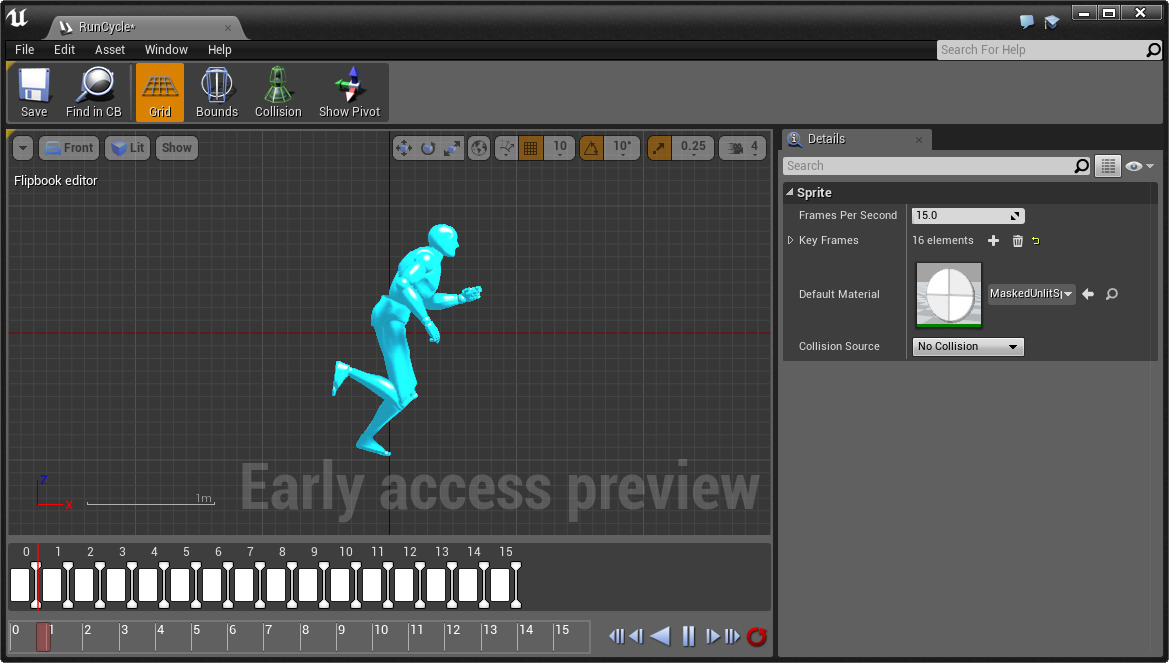Click the Lit view mode button
This screenshot has width=1169, height=663.
(127, 148)
